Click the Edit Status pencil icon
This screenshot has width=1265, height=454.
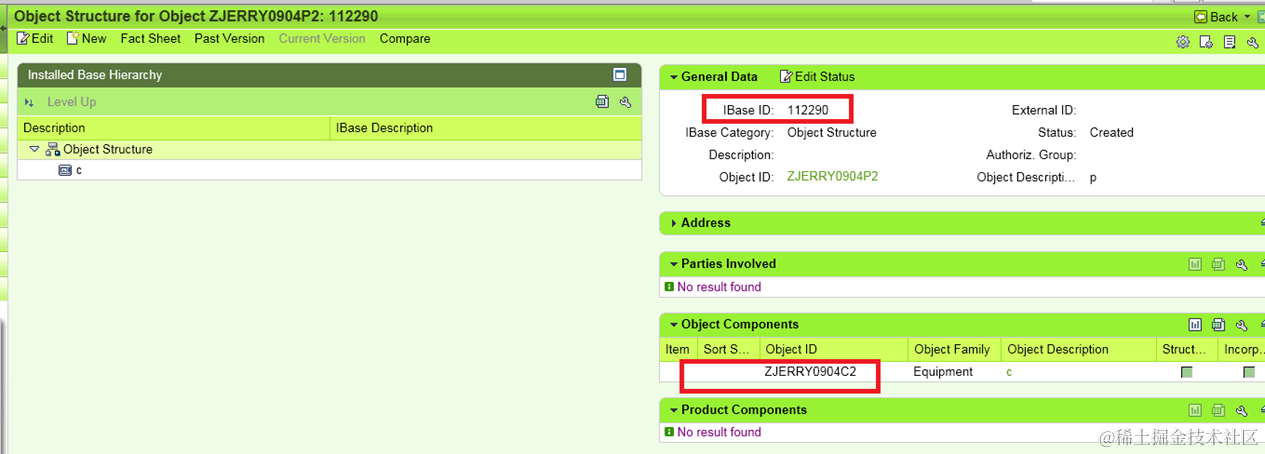pyautogui.click(x=786, y=77)
